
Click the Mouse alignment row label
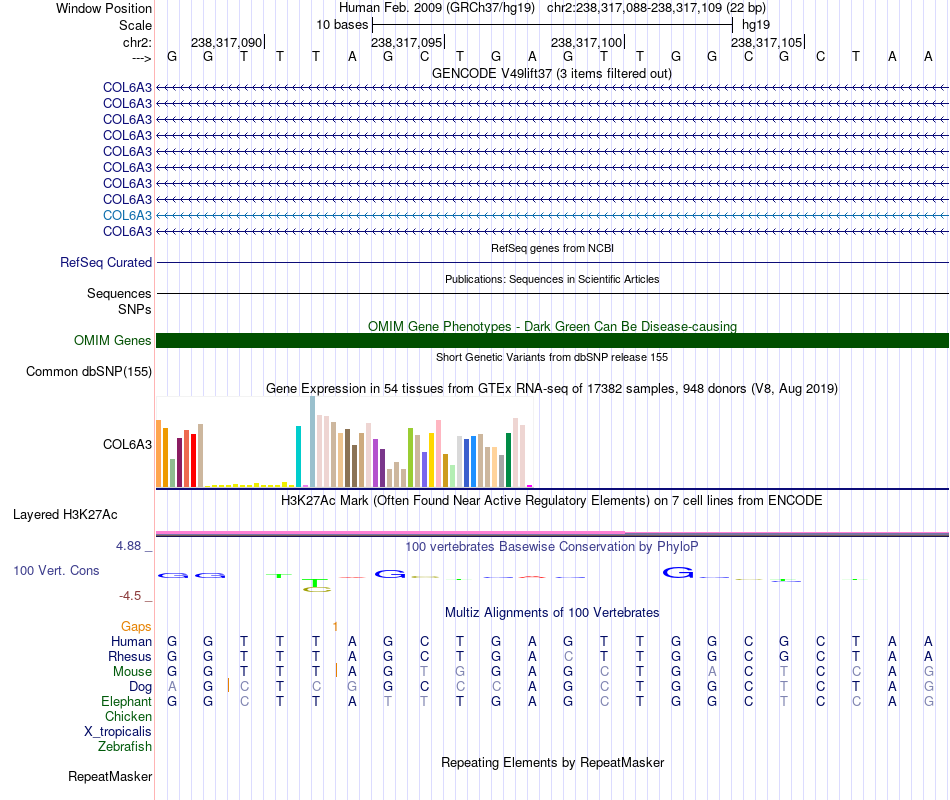click(x=132, y=672)
